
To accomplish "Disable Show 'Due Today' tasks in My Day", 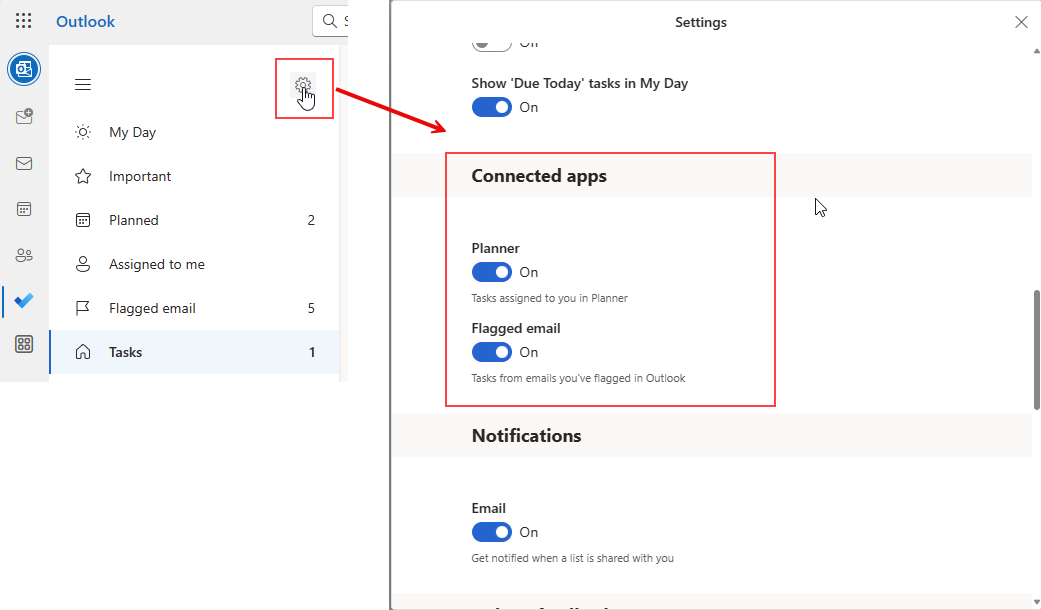I will pyautogui.click(x=491, y=107).
